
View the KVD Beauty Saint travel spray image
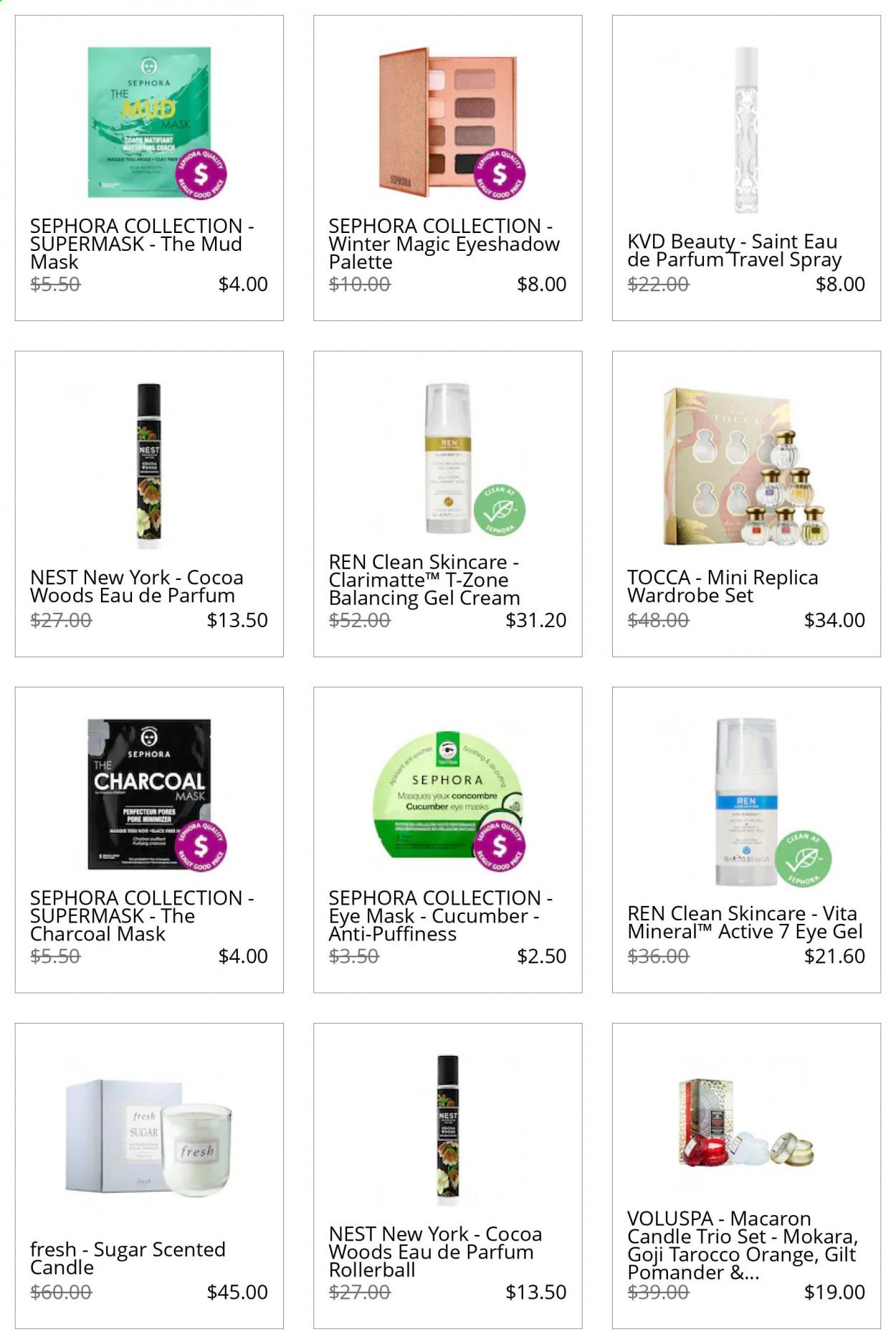[746, 130]
